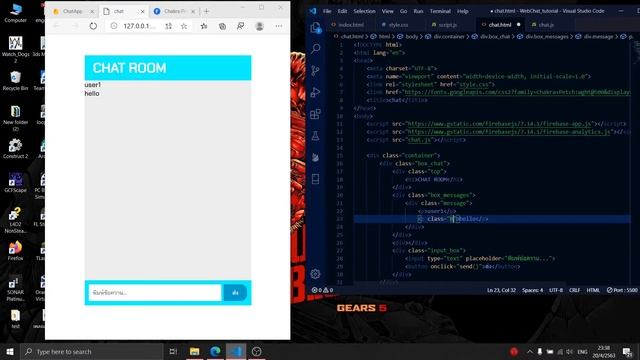This screenshot has height=360, width=640.
Task: Open the Manage gear in VS Code
Action: coord(316,274)
